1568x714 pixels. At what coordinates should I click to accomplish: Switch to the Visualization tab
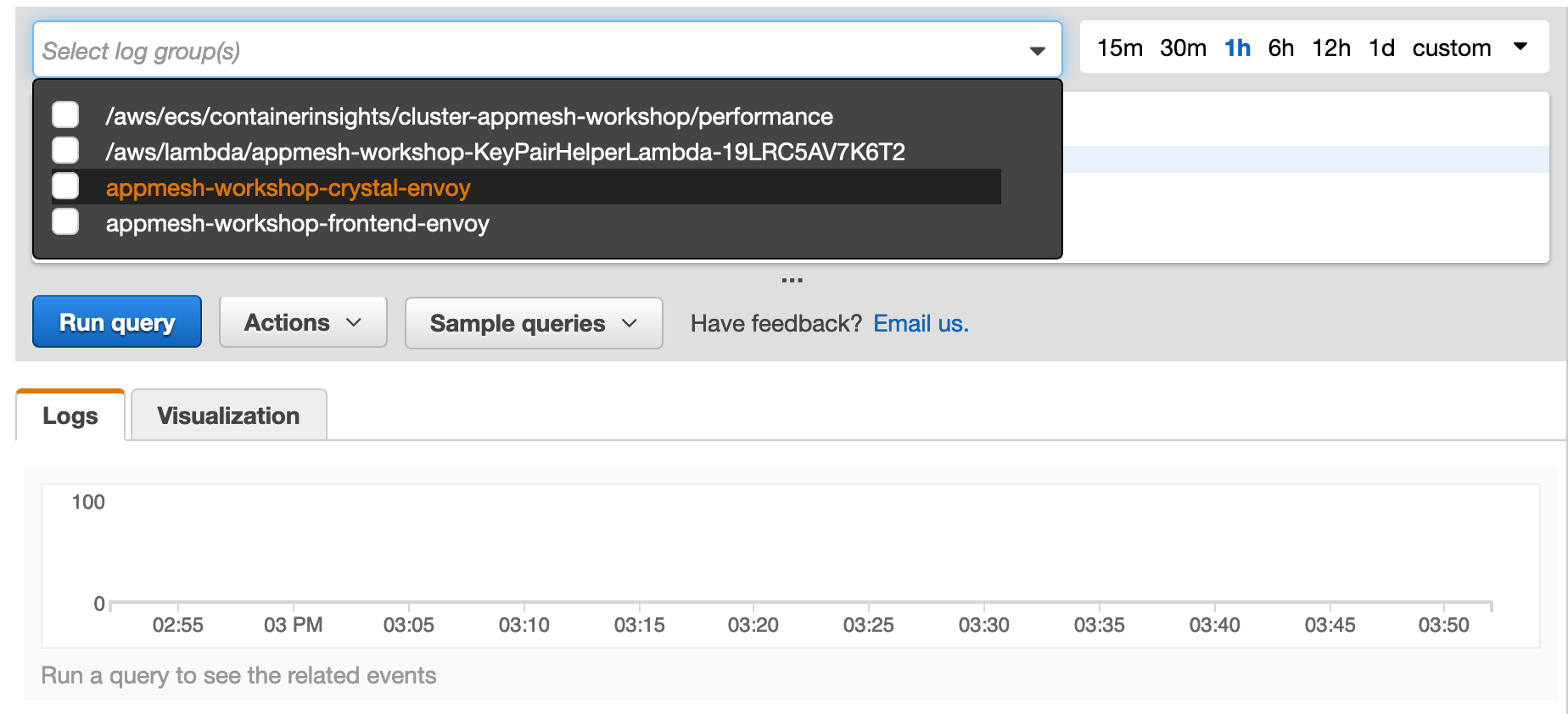(x=228, y=416)
